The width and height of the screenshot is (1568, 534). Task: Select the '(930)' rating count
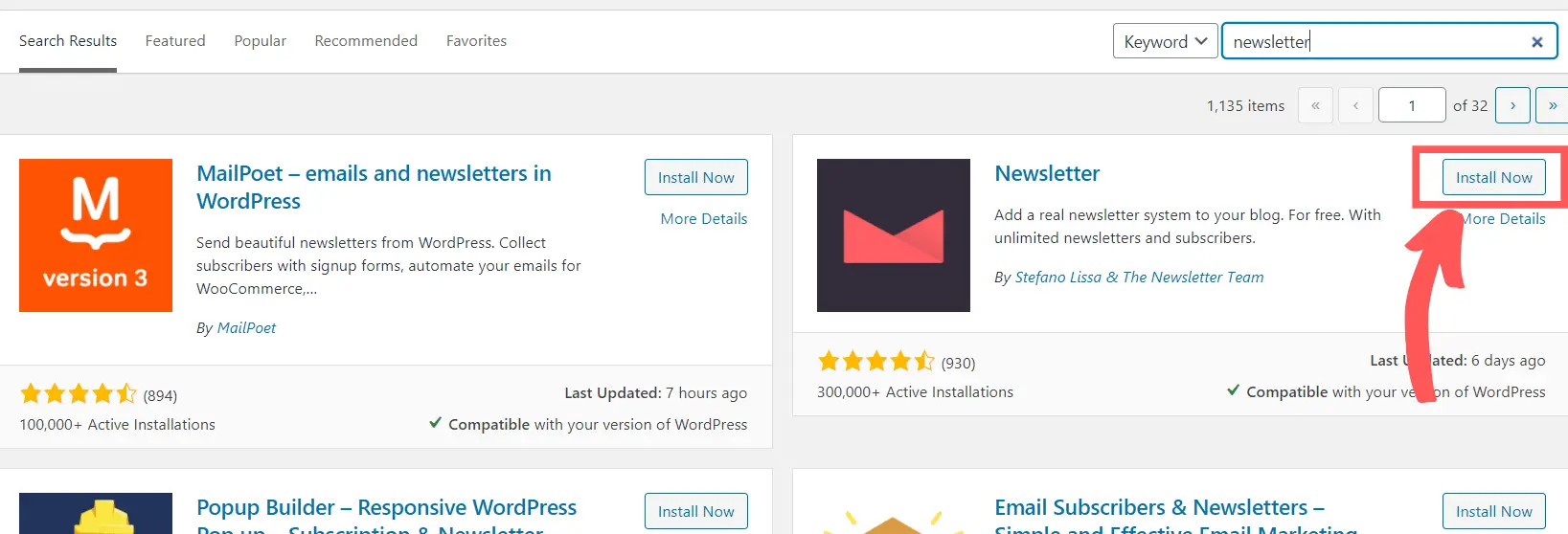tap(958, 363)
